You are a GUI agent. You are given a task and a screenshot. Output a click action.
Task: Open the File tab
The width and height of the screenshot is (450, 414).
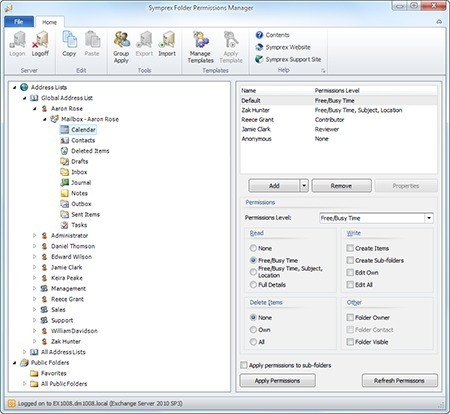pos(19,22)
